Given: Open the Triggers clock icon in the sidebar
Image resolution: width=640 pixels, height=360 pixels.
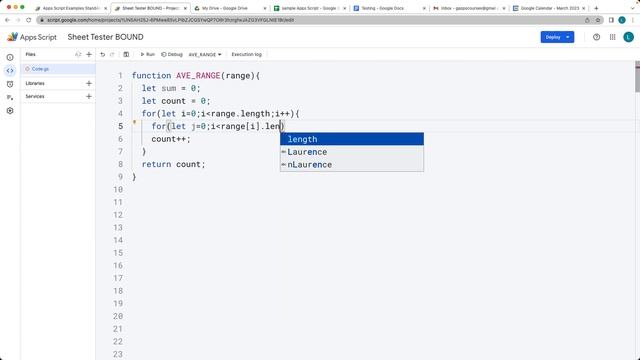Looking at the screenshot, I should (x=10, y=84).
